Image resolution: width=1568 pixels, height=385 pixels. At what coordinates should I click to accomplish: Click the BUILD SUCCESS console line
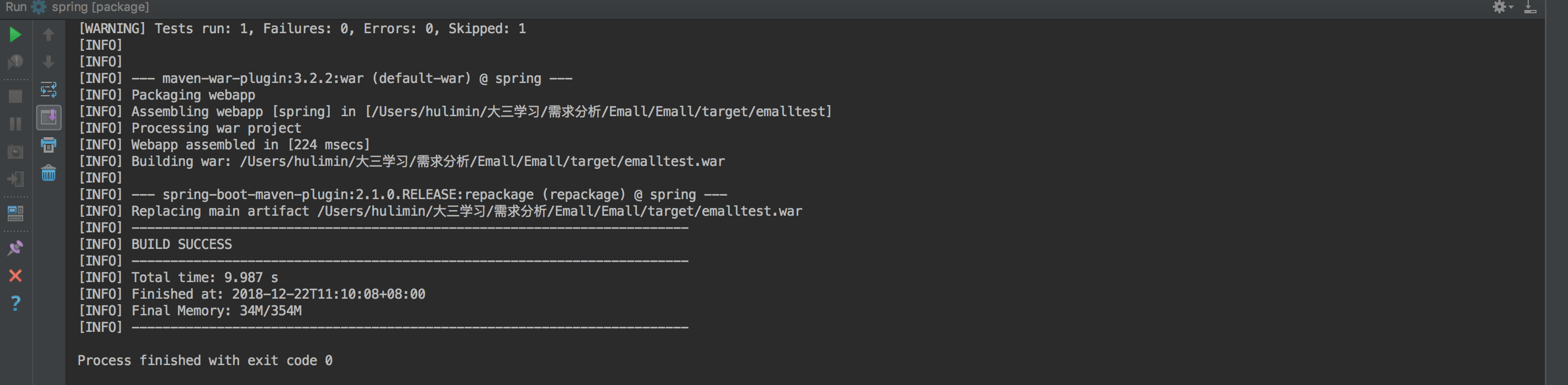(x=182, y=244)
